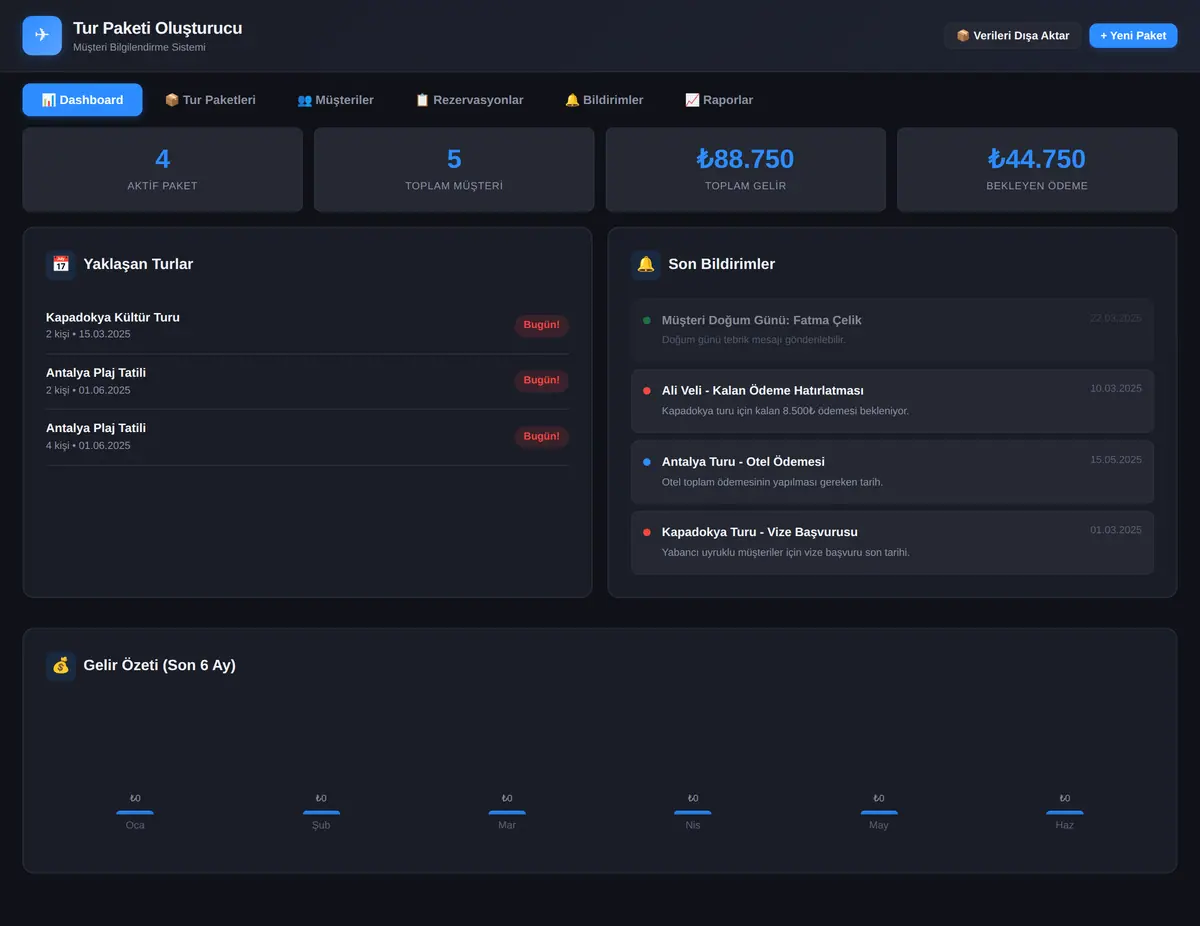Click the Bugün! badge for Kapadokya Kültür Turu

(541, 325)
